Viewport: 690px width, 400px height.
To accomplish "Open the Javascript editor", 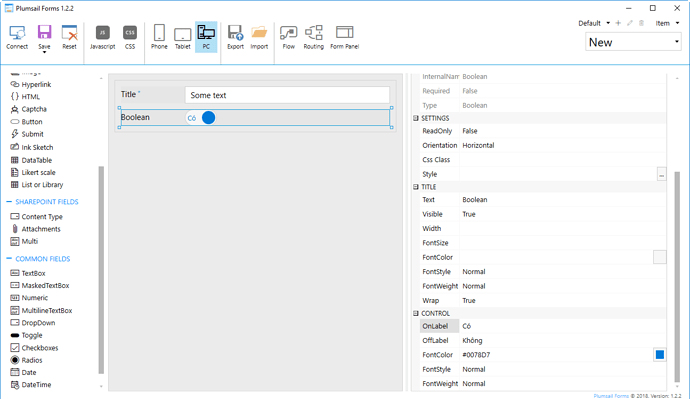I will pyautogui.click(x=103, y=37).
